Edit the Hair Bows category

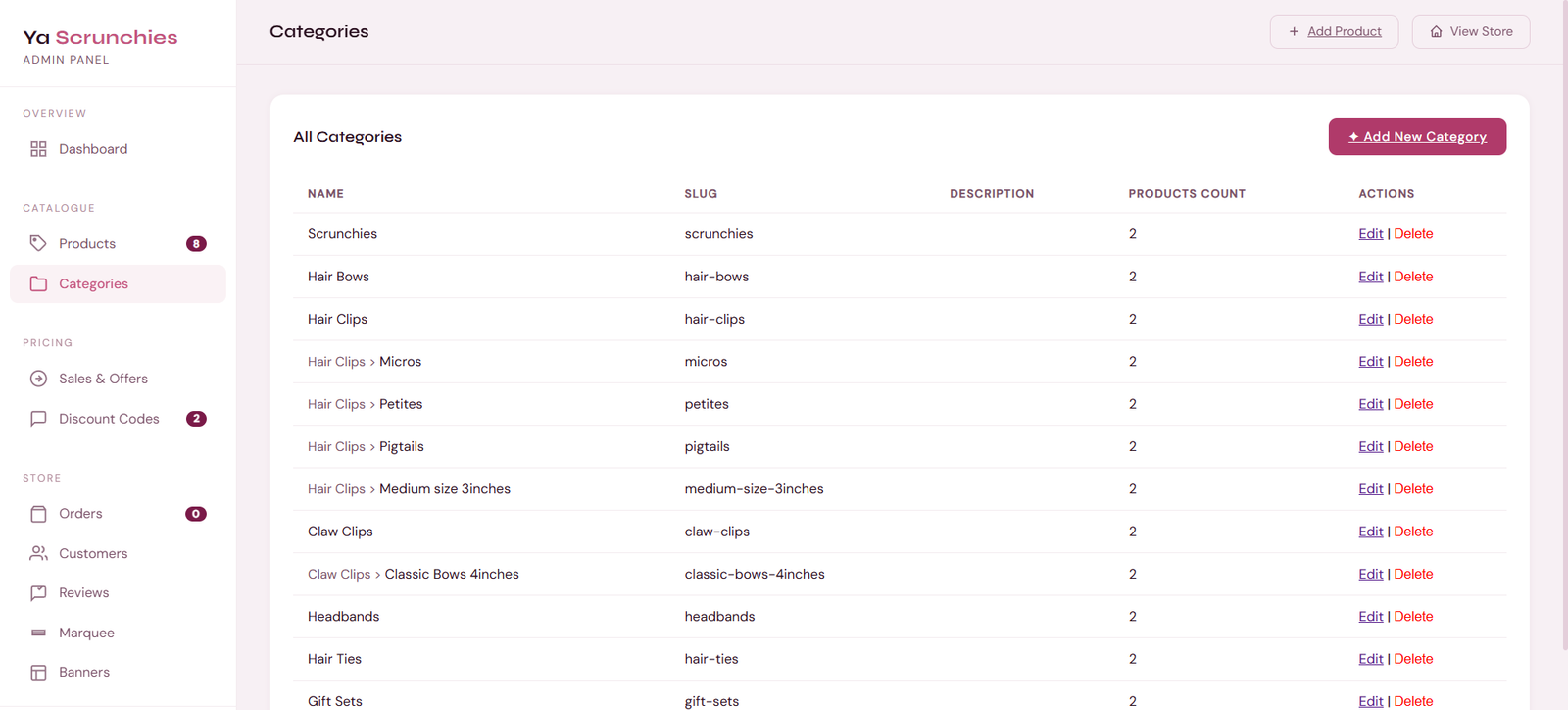coord(1370,277)
